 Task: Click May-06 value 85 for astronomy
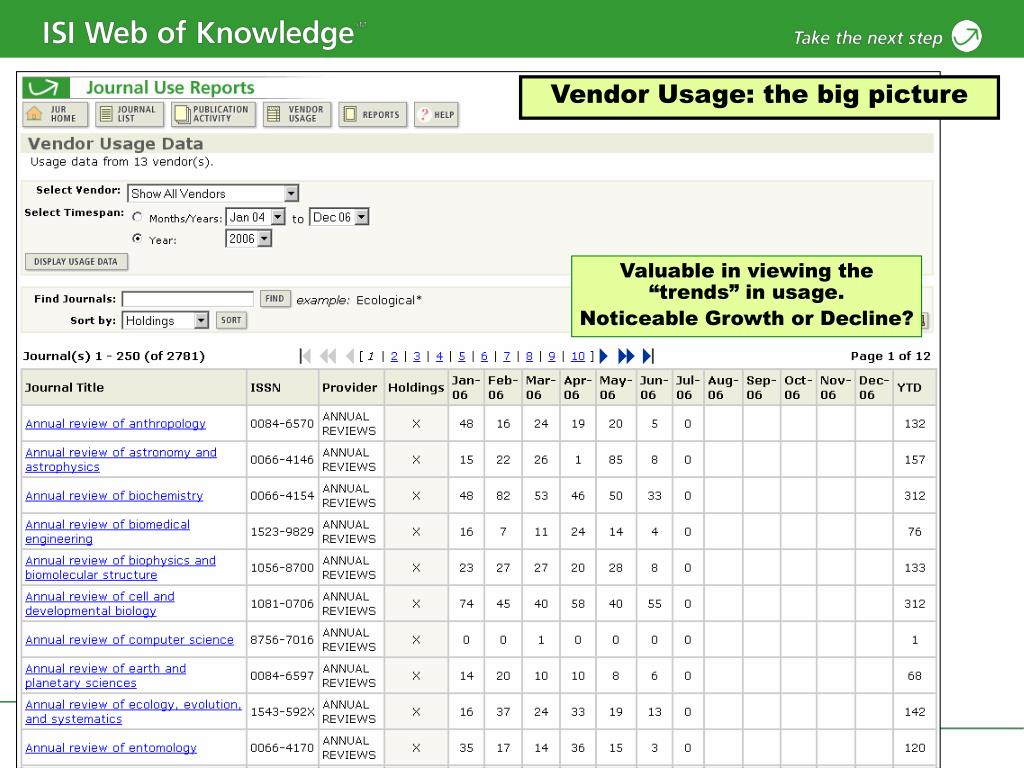616,459
